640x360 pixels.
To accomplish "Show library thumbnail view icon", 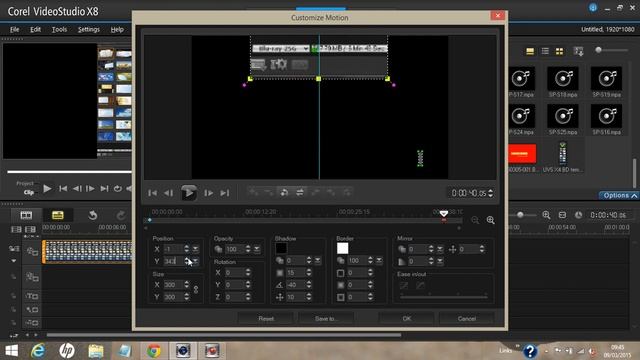I will 560,51.
